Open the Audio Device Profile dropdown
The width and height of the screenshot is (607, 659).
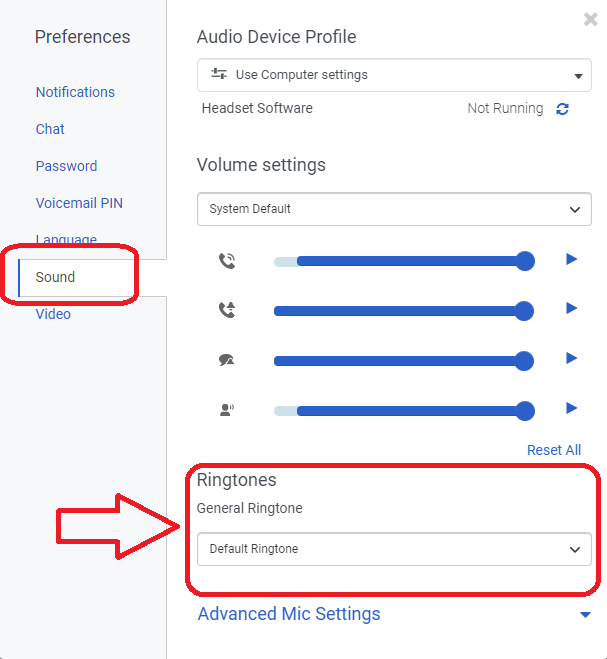(394, 75)
